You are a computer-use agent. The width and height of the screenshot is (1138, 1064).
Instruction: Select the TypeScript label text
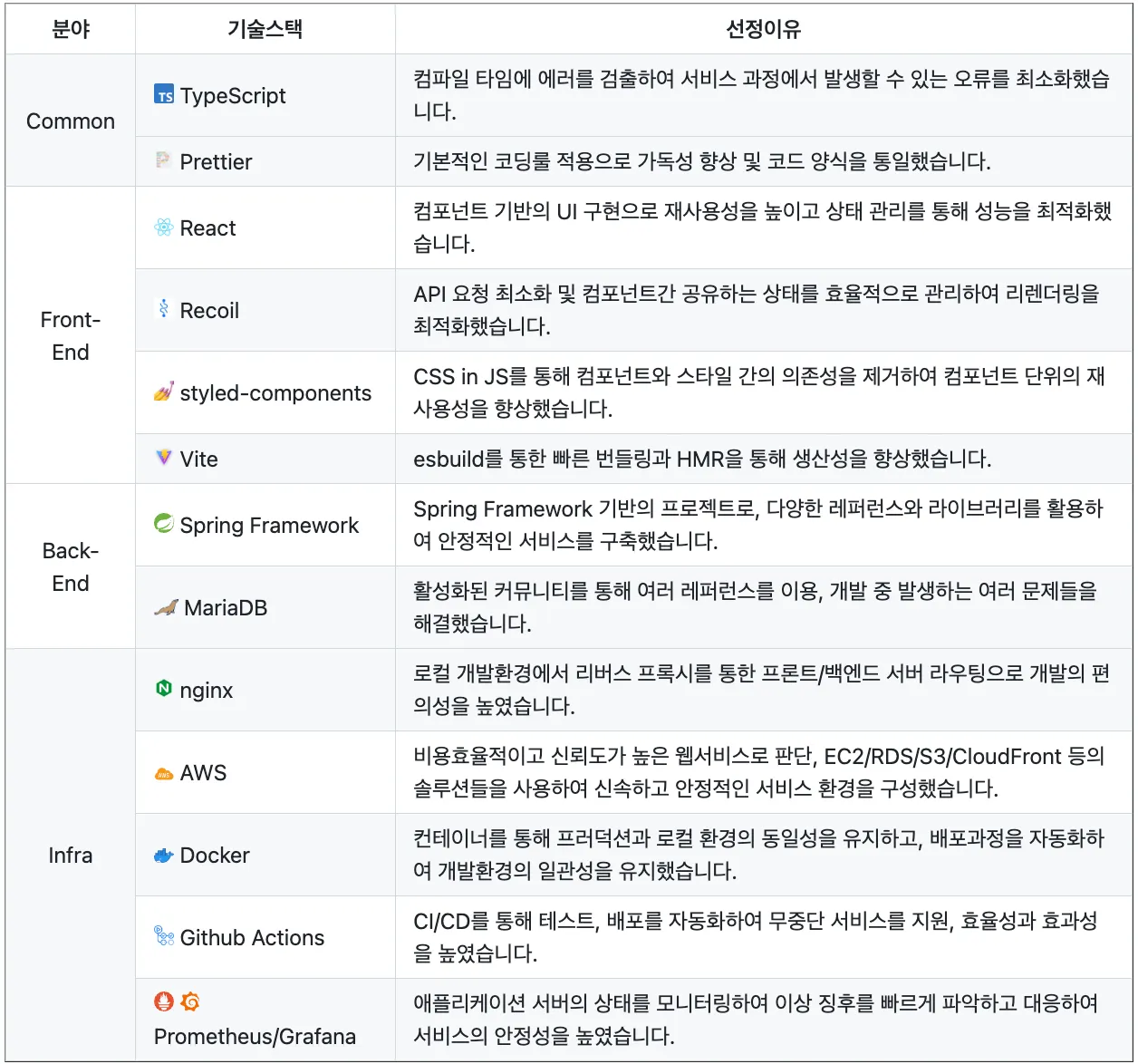click(233, 96)
